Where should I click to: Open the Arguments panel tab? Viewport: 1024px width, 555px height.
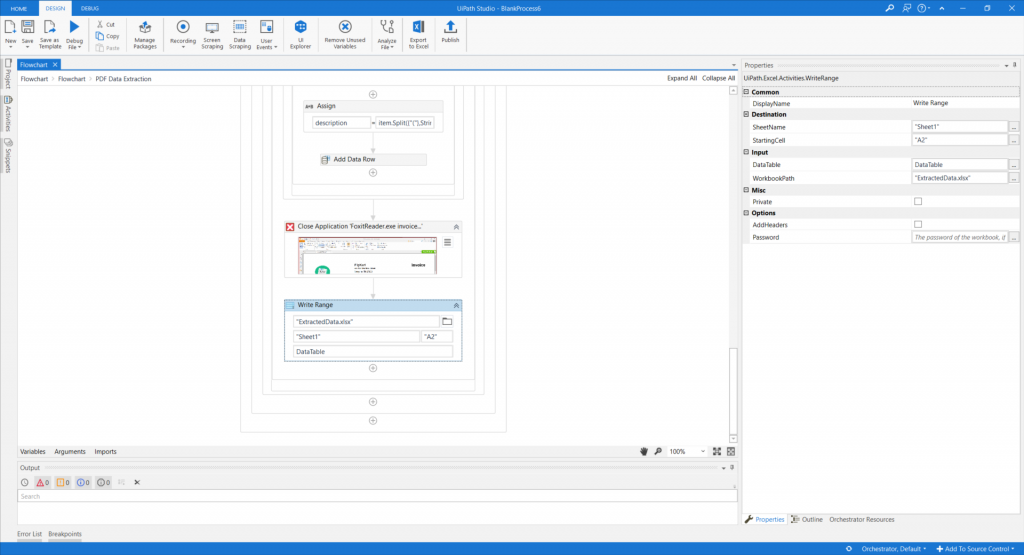click(70, 451)
